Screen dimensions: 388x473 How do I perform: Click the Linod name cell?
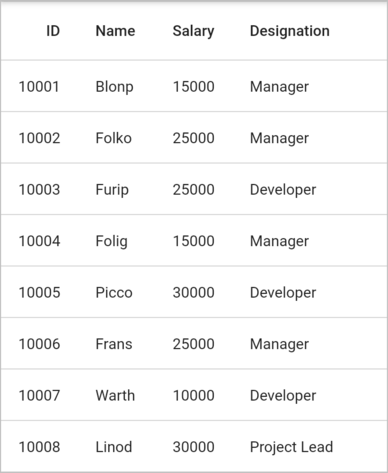click(114, 447)
